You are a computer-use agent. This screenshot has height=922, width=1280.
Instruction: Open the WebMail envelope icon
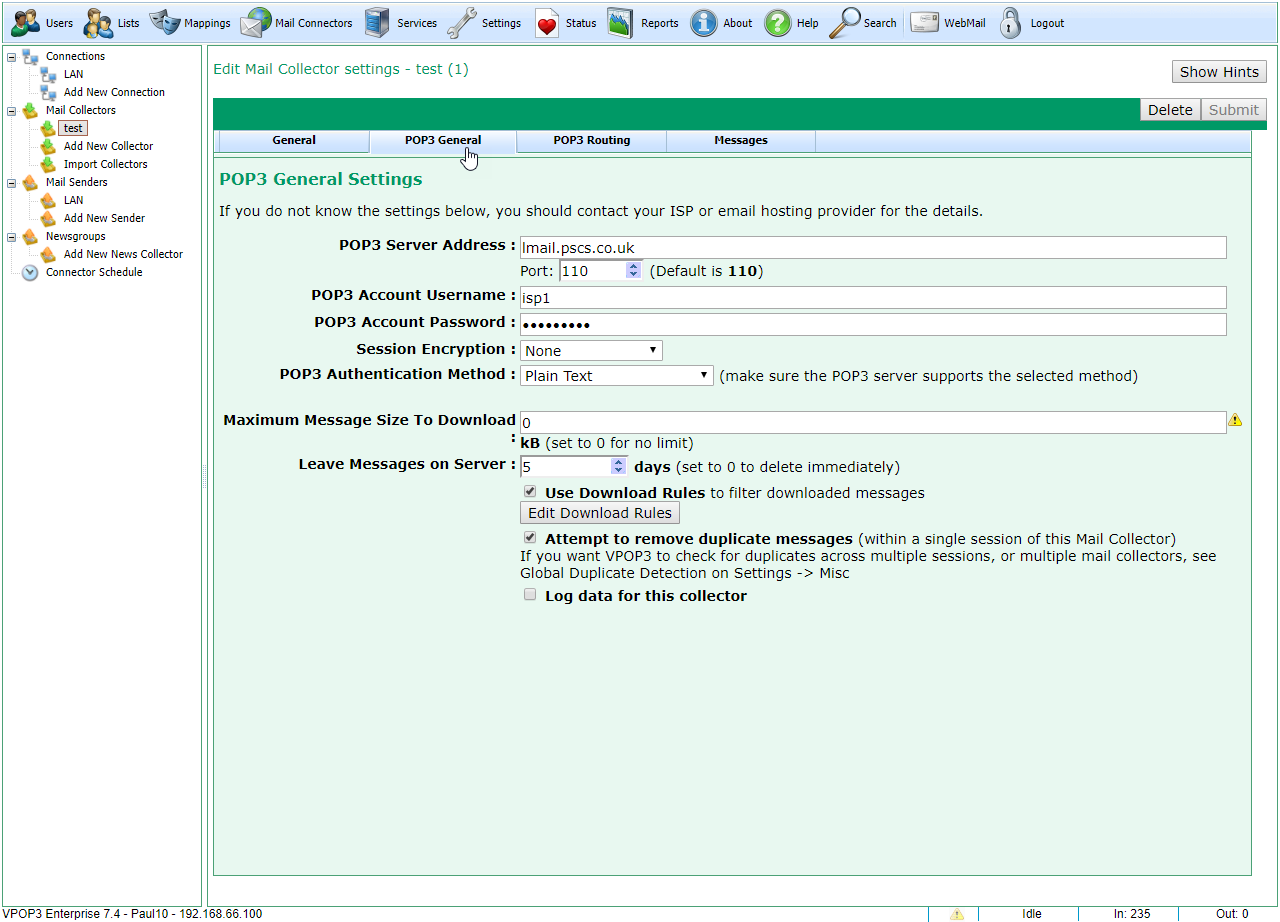pos(925,23)
